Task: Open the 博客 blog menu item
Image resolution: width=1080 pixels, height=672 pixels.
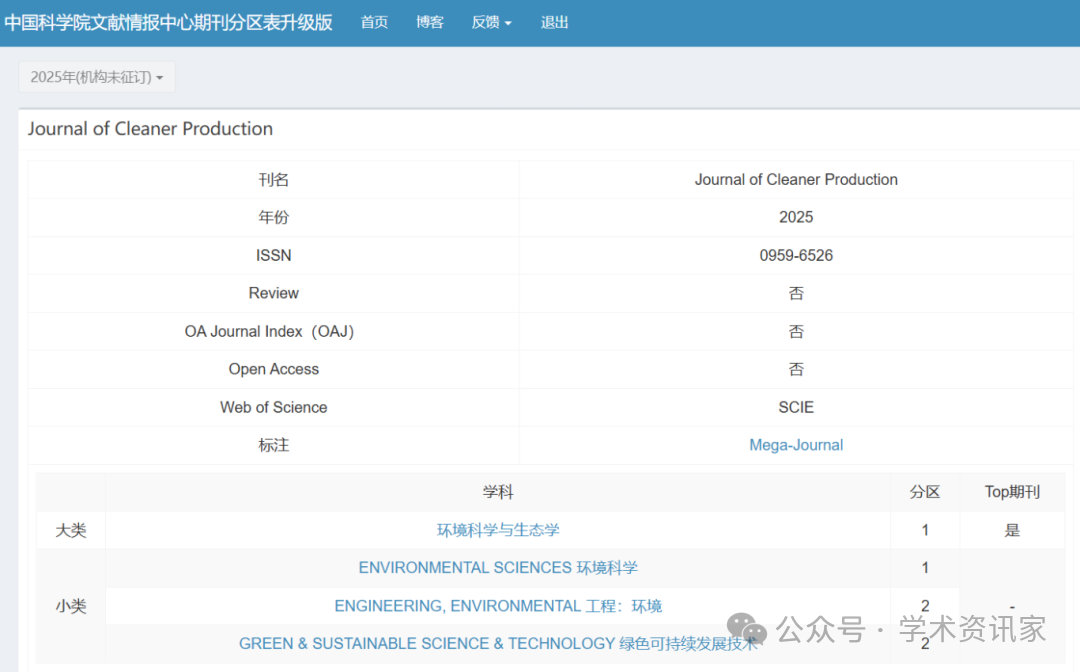Action: (430, 23)
